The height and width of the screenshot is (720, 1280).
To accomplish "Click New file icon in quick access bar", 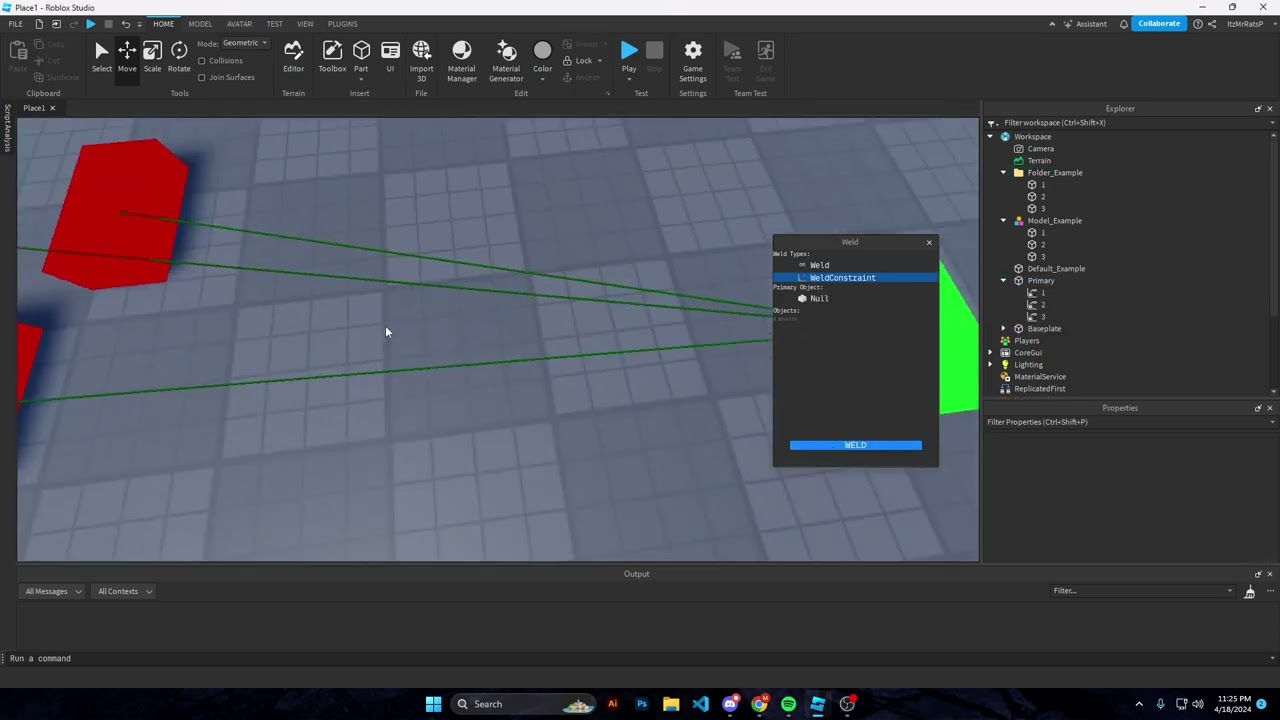I will tap(39, 24).
